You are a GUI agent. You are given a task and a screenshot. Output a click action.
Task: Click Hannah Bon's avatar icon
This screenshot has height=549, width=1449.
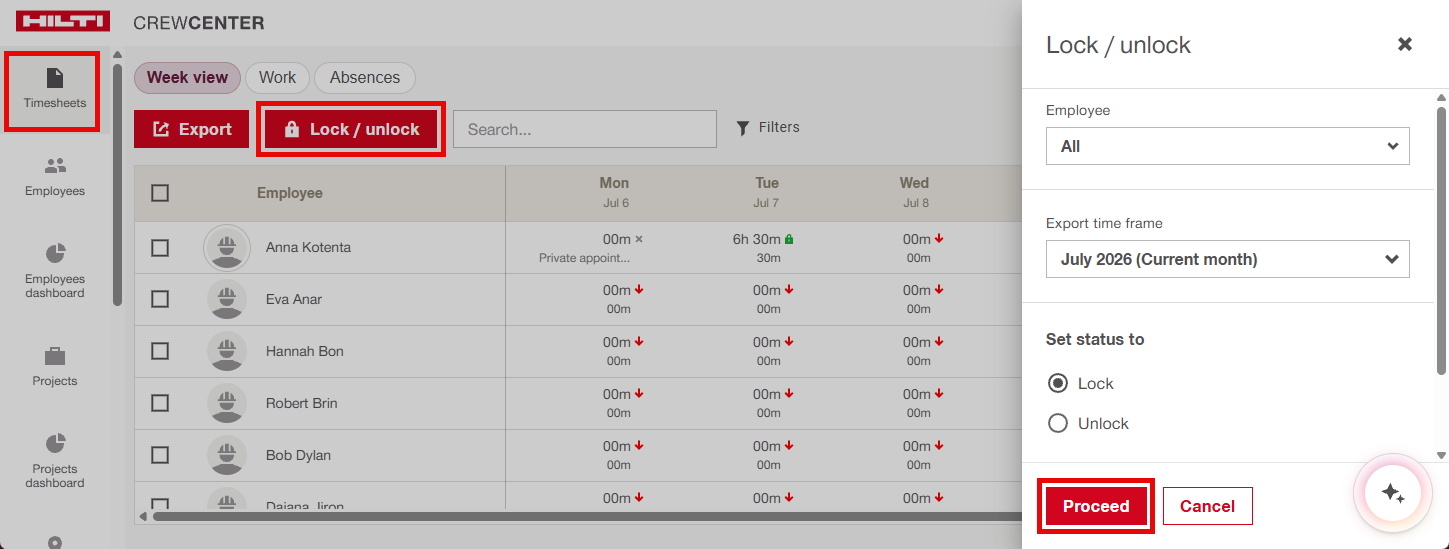227,351
